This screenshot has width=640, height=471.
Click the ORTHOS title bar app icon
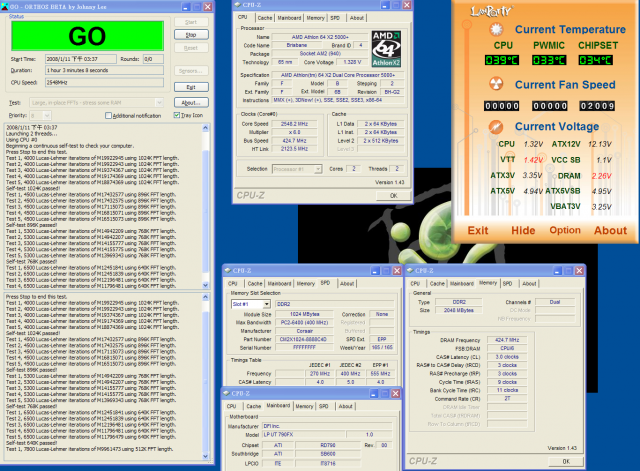pos(5,7)
